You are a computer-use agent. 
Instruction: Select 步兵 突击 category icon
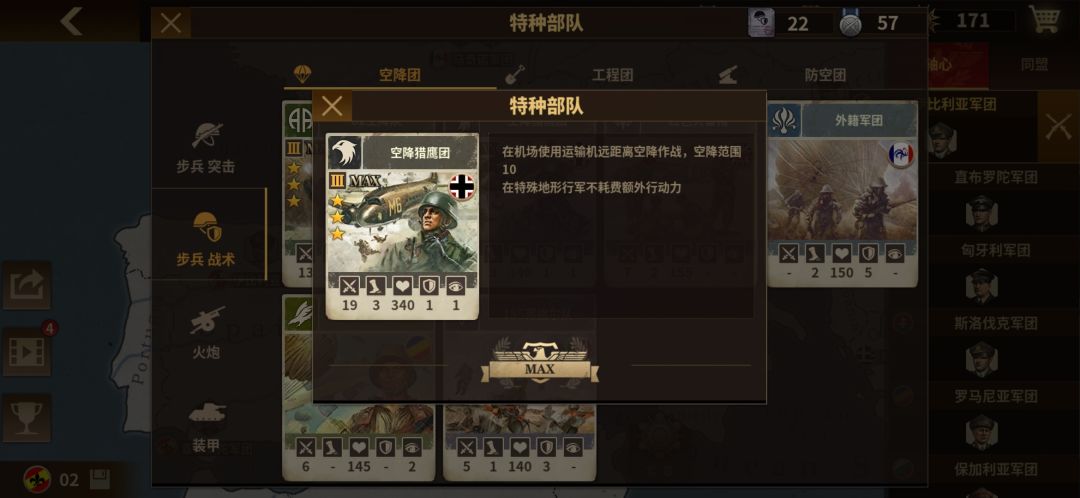206,135
